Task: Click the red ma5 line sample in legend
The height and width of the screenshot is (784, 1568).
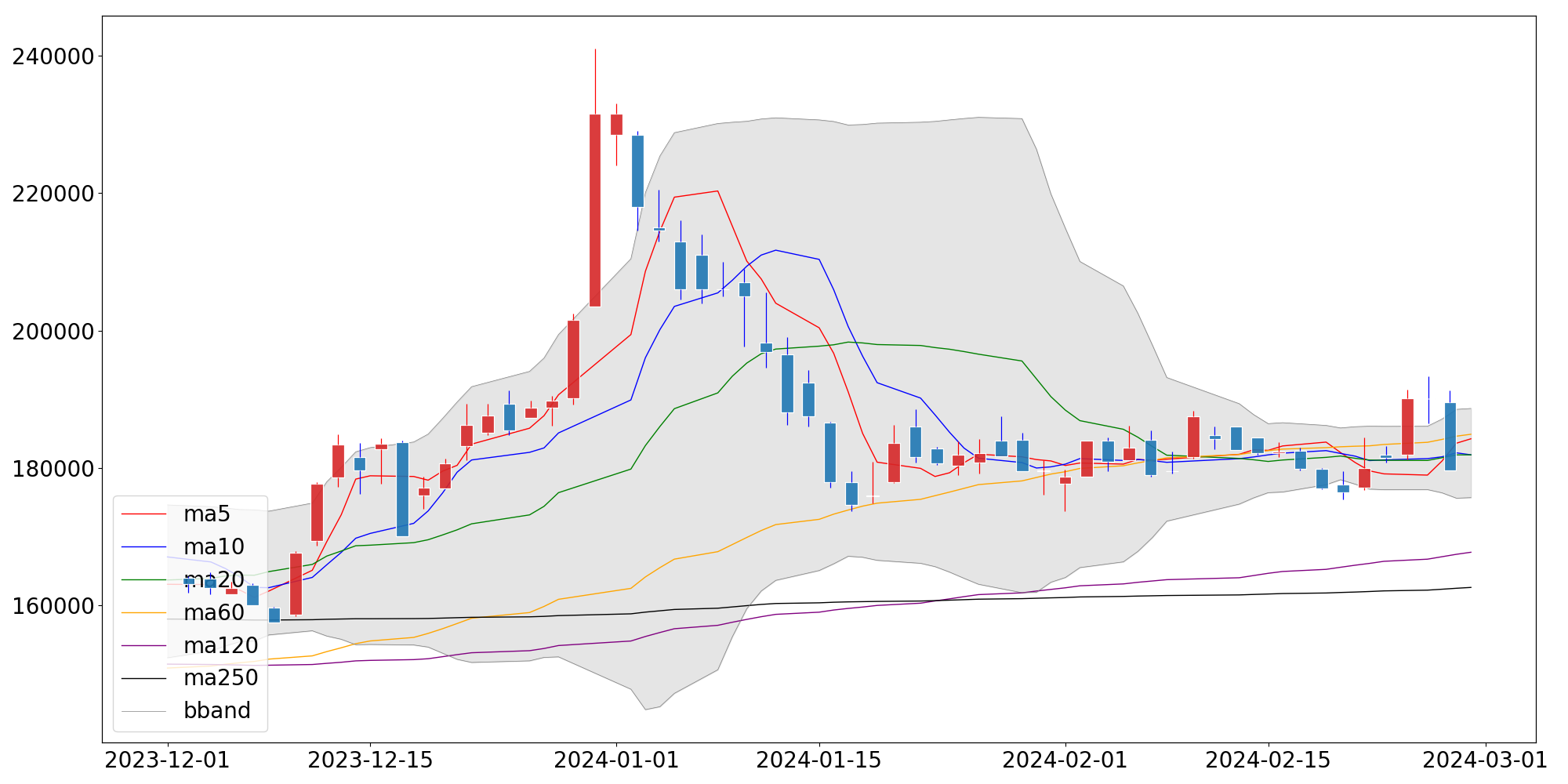Action: (x=144, y=514)
